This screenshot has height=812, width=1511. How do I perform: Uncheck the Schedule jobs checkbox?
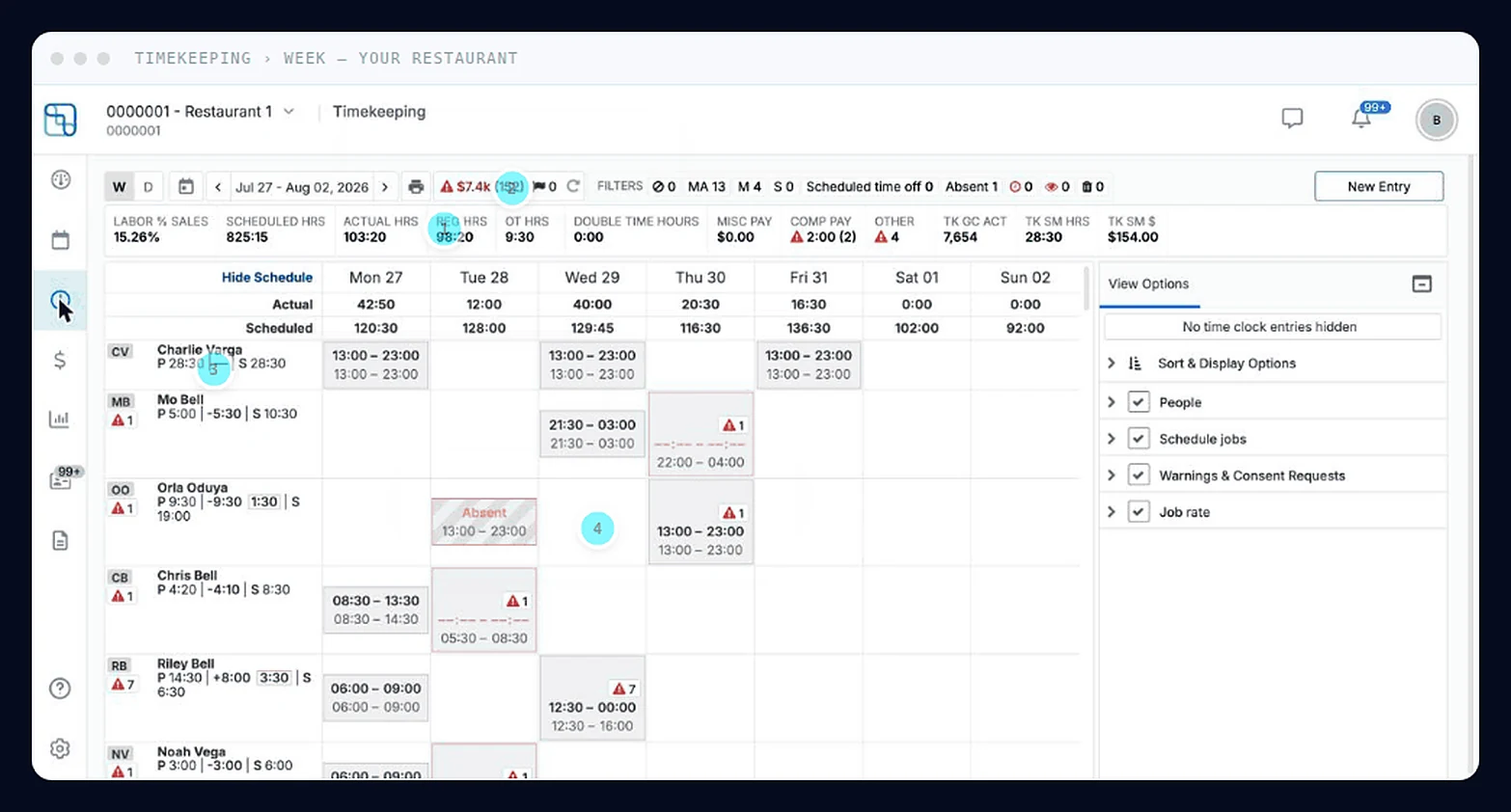(1139, 439)
